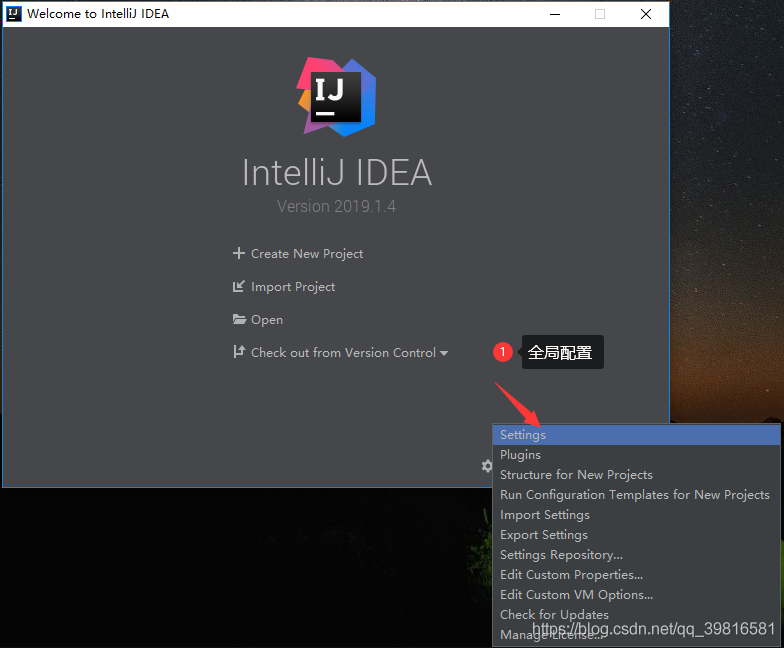Open Plugins from the configure menu
The image size is (784, 648).
click(520, 455)
